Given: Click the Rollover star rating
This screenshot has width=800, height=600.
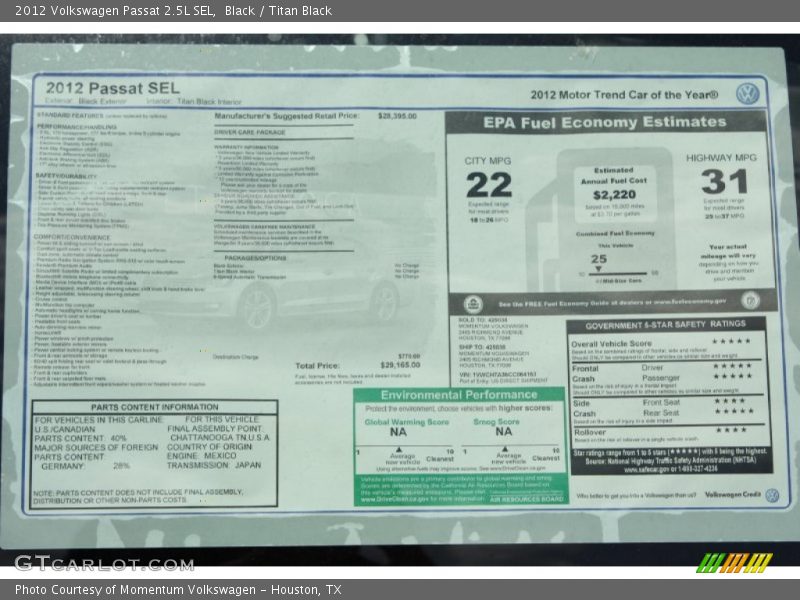Looking at the screenshot, I should pyautogui.click(x=730, y=430).
